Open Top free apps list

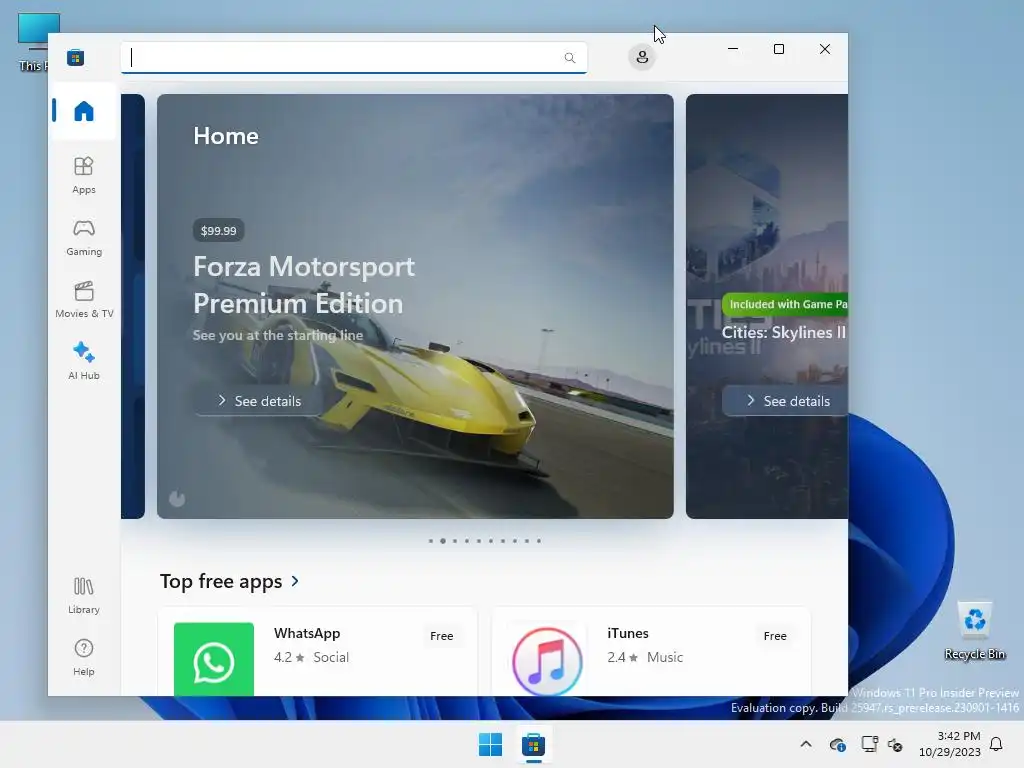coord(221,581)
